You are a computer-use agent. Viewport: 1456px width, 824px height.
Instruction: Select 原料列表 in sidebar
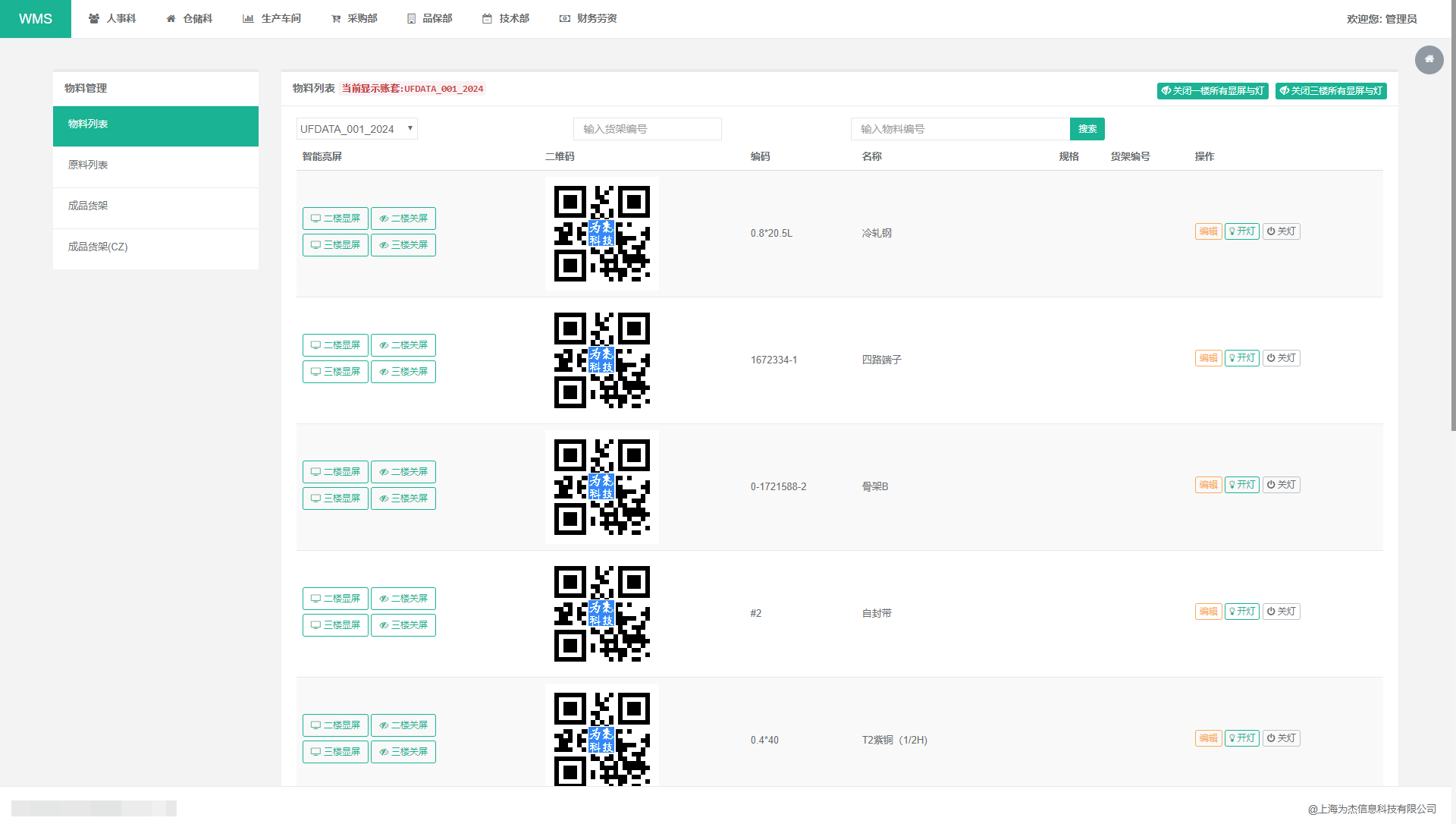155,167
